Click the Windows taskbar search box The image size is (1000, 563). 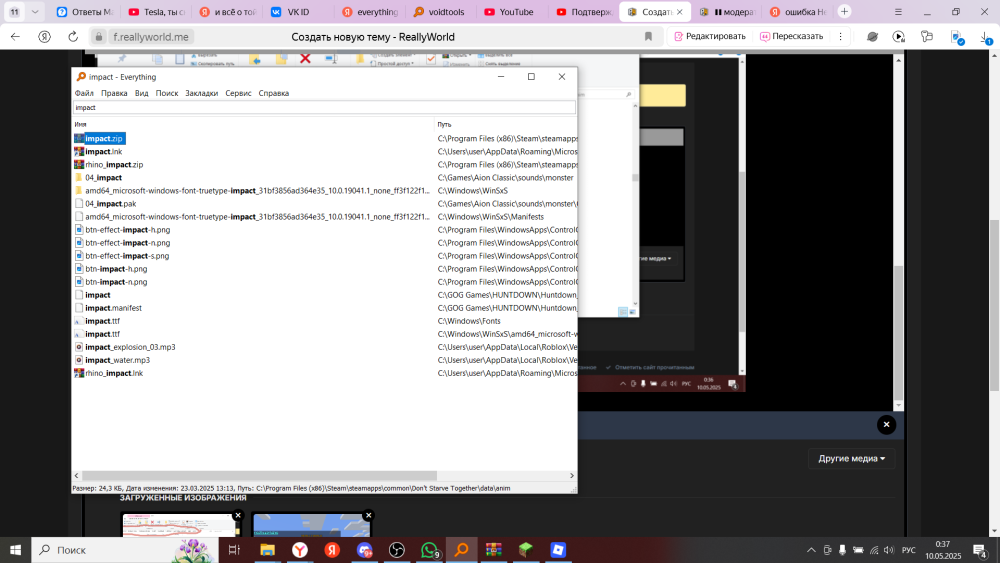coord(124,550)
